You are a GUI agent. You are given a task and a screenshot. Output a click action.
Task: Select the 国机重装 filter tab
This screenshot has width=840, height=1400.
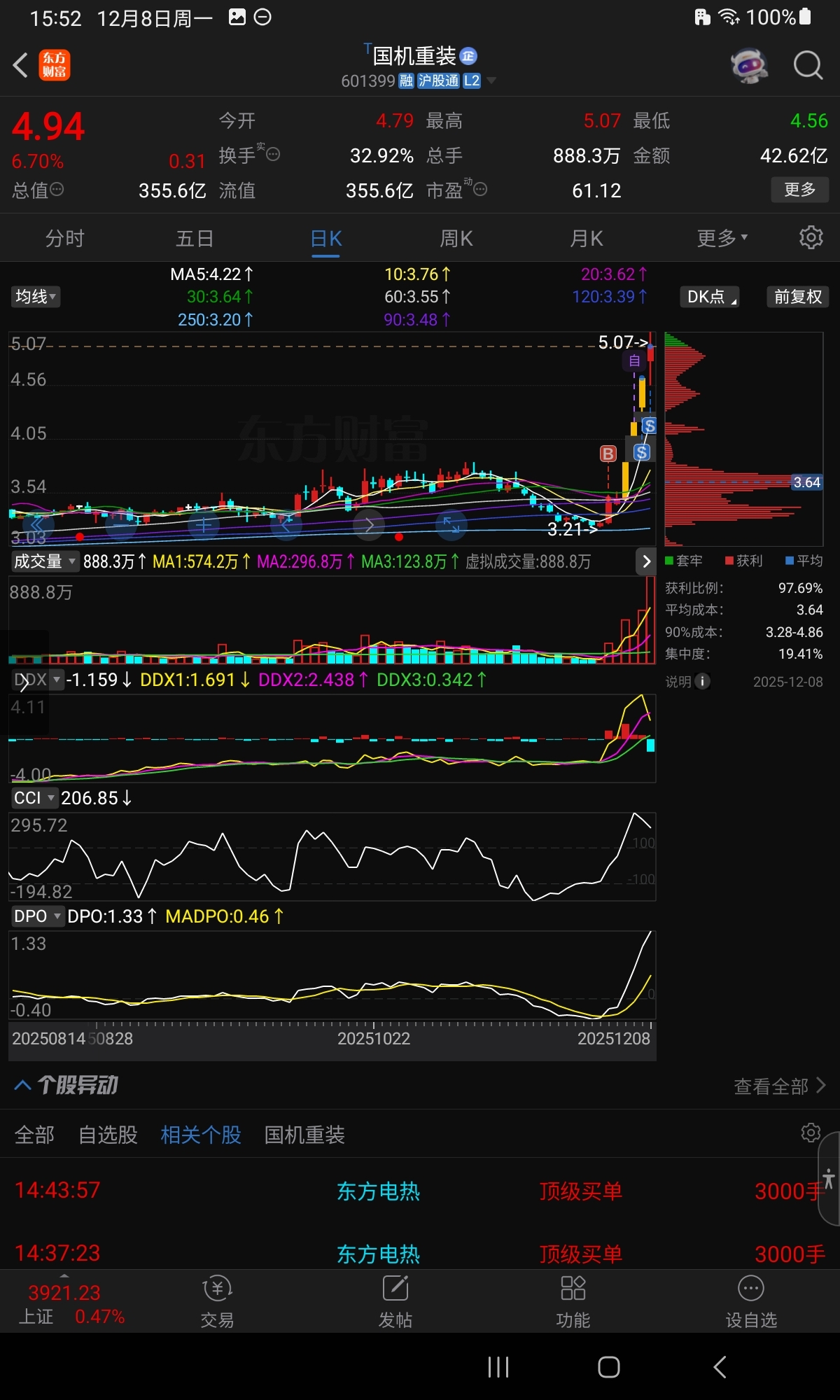[304, 1135]
